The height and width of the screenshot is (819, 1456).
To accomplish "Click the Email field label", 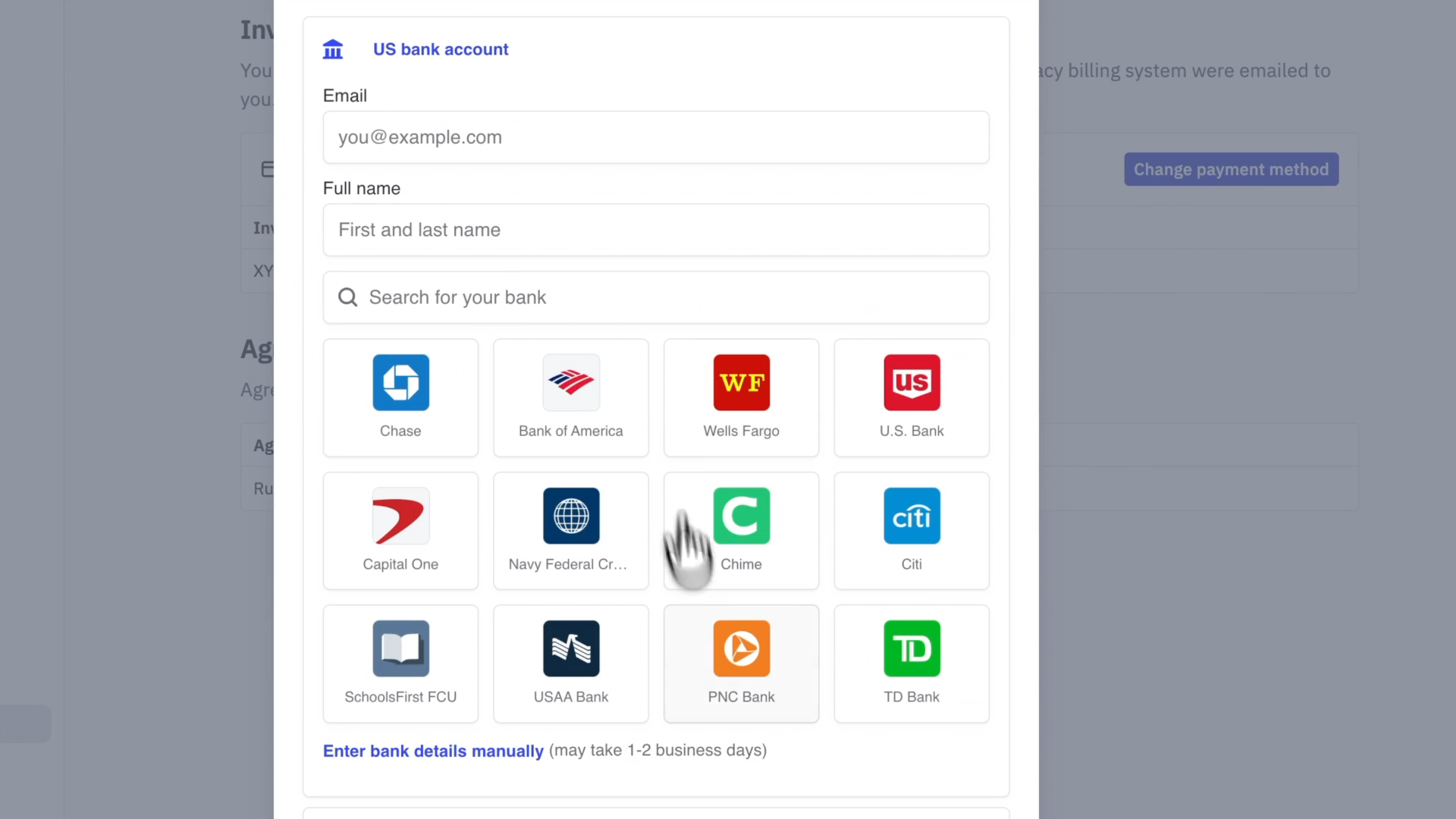I will coord(345,96).
